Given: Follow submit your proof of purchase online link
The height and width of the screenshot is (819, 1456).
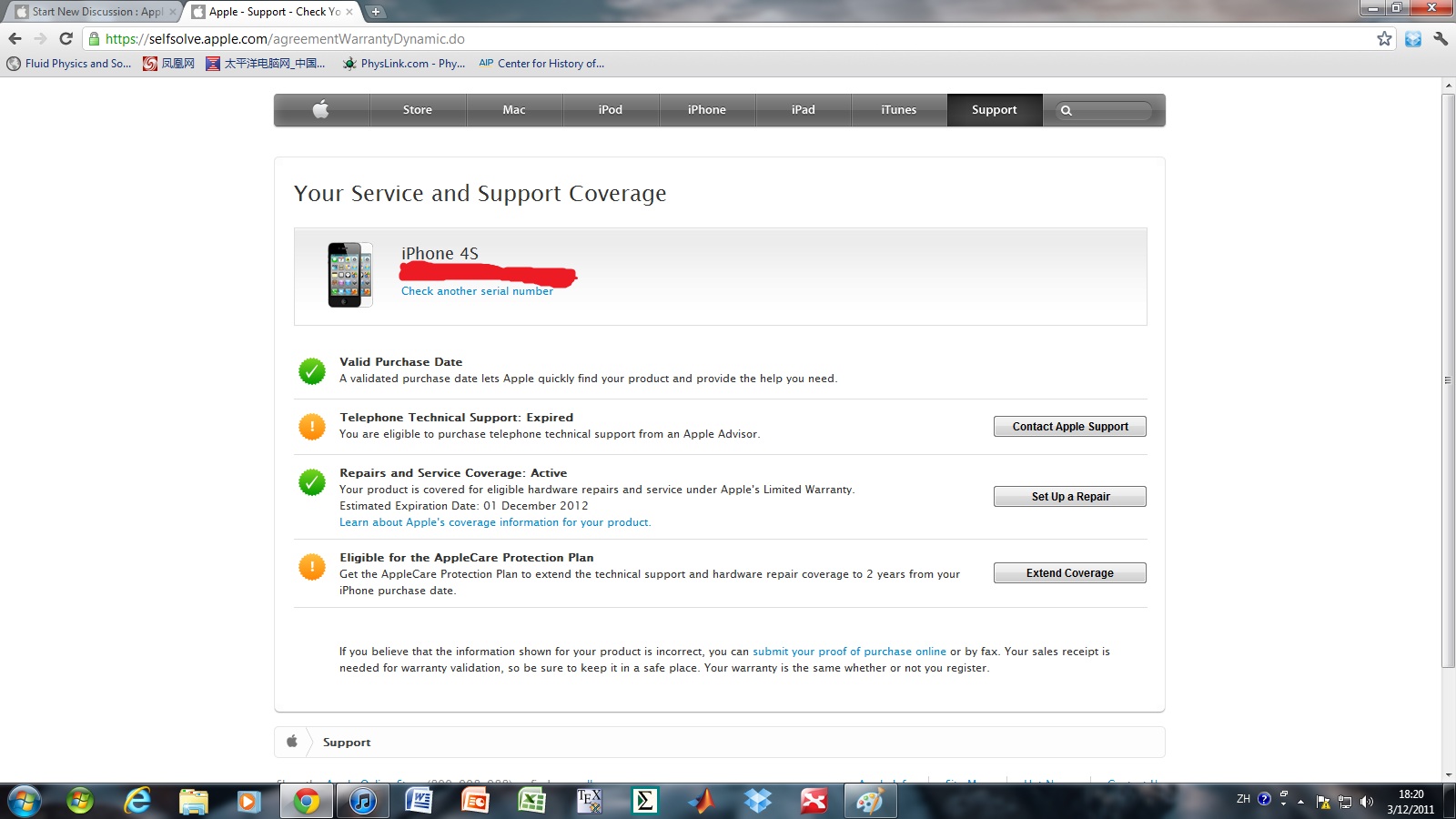Looking at the screenshot, I should [x=849, y=652].
